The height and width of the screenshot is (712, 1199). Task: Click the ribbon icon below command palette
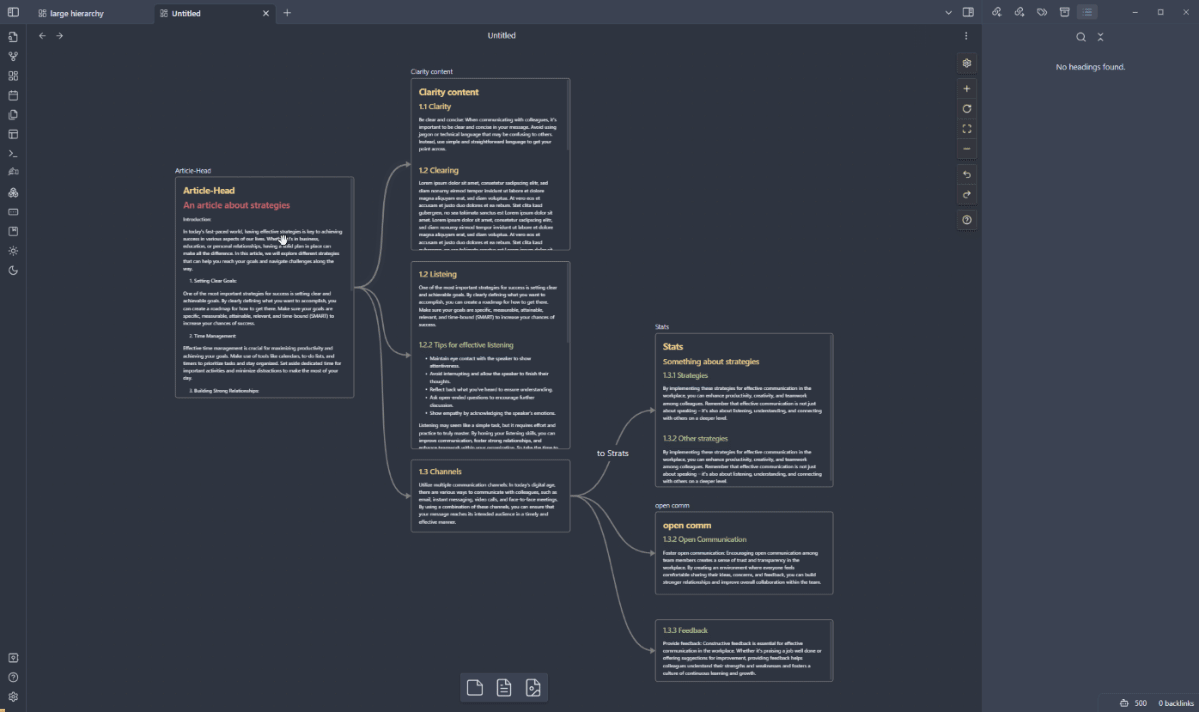[x=13, y=173]
